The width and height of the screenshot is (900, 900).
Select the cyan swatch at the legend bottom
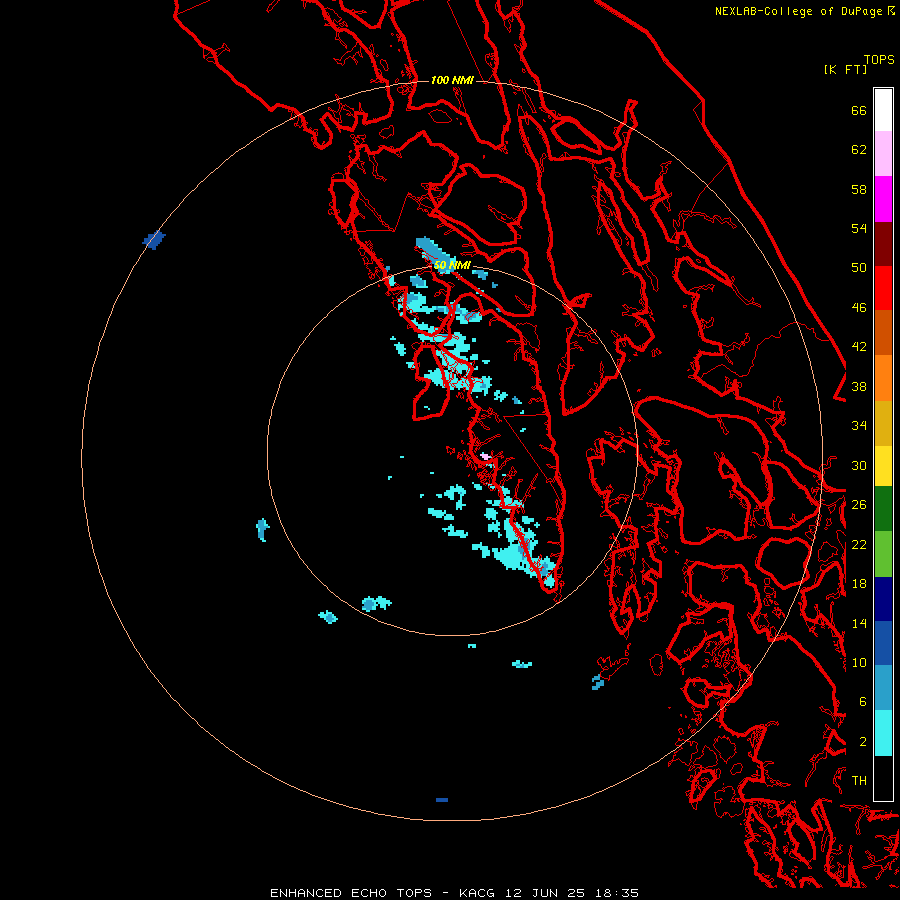coord(883,733)
